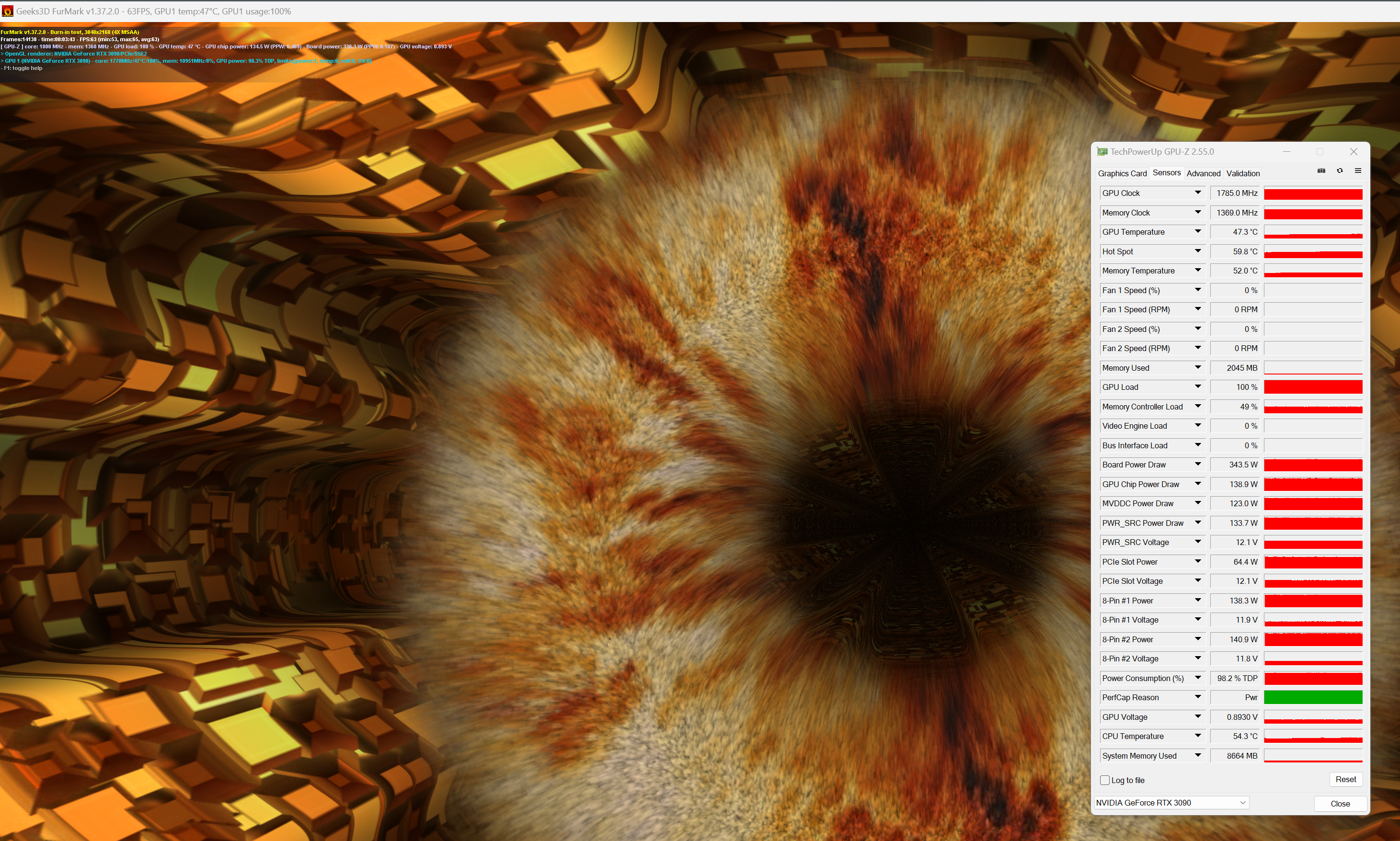Open the PerfCap Reason dropdown arrow
This screenshot has width=1400, height=841.
[x=1198, y=697]
